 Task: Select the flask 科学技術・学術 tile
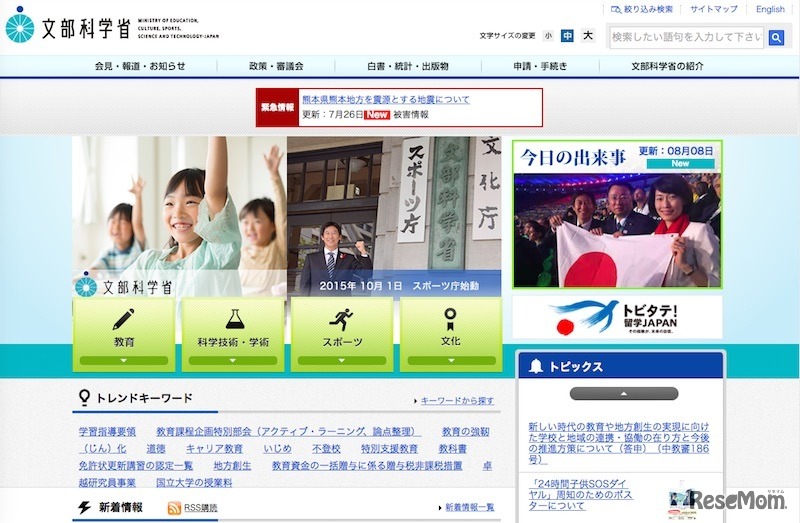[233, 334]
